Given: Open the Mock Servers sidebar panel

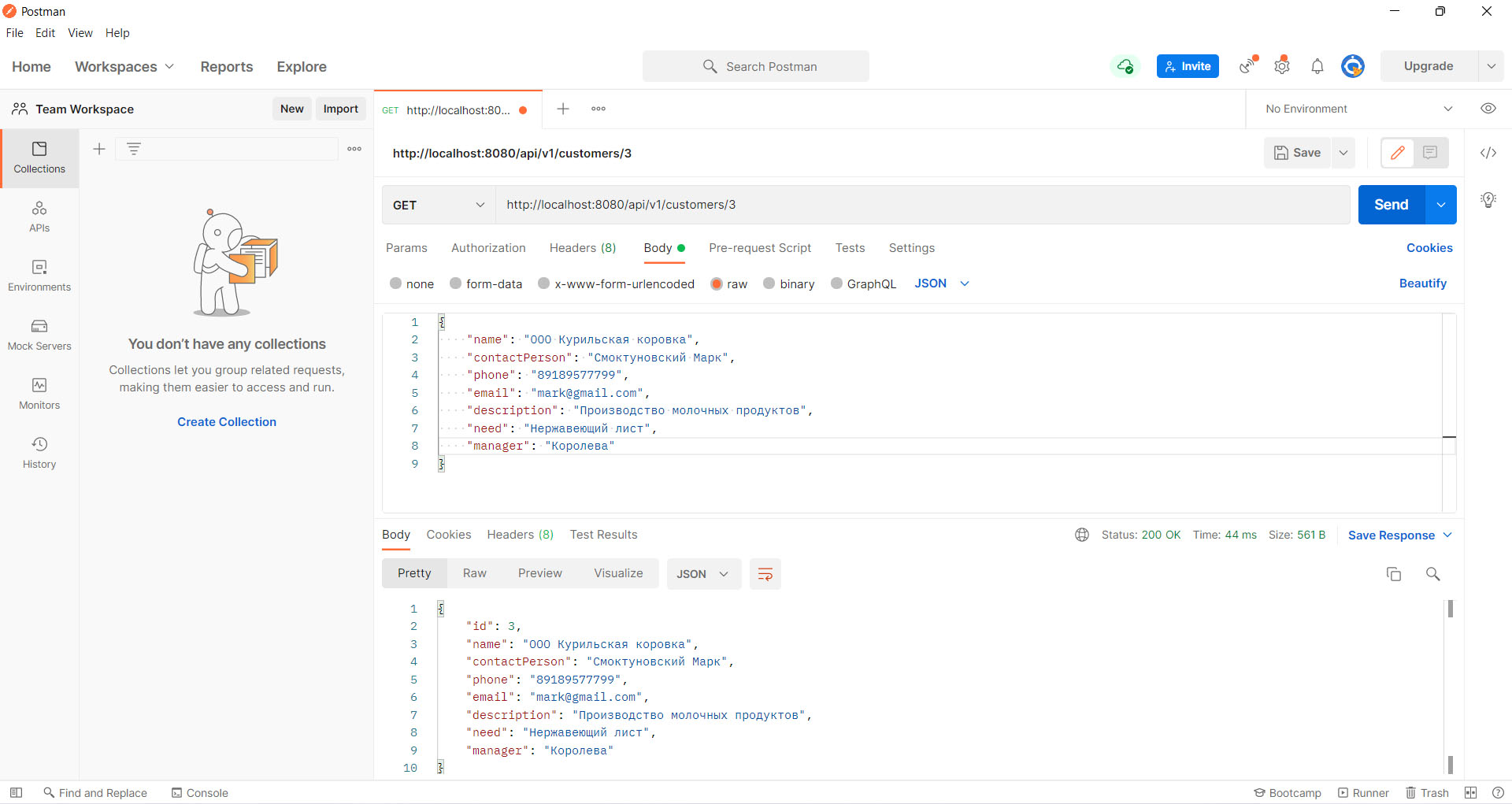Looking at the screenshot, I should pyautogui.click(x=39, y=335).
